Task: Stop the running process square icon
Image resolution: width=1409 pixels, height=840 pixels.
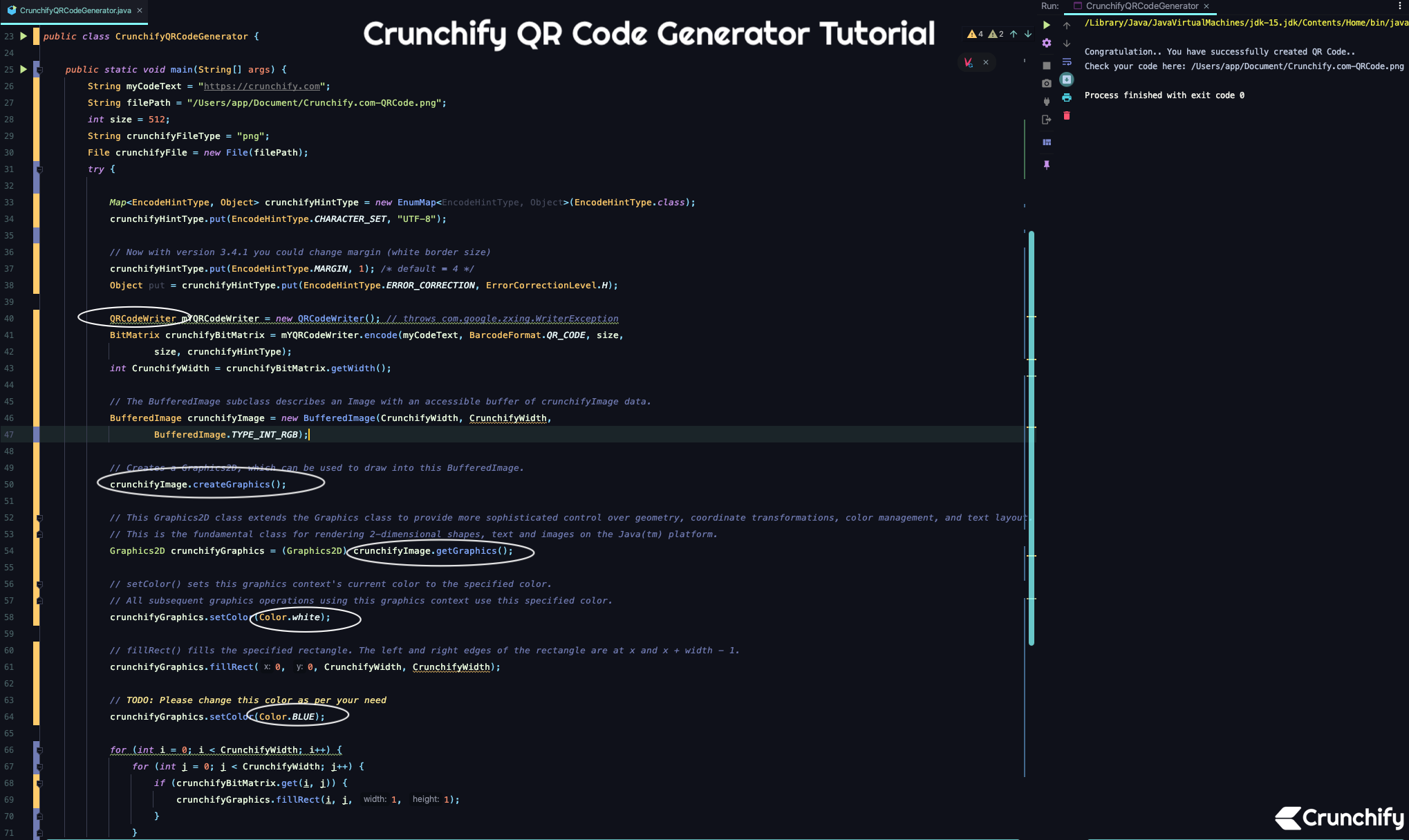Action: 1047,66
